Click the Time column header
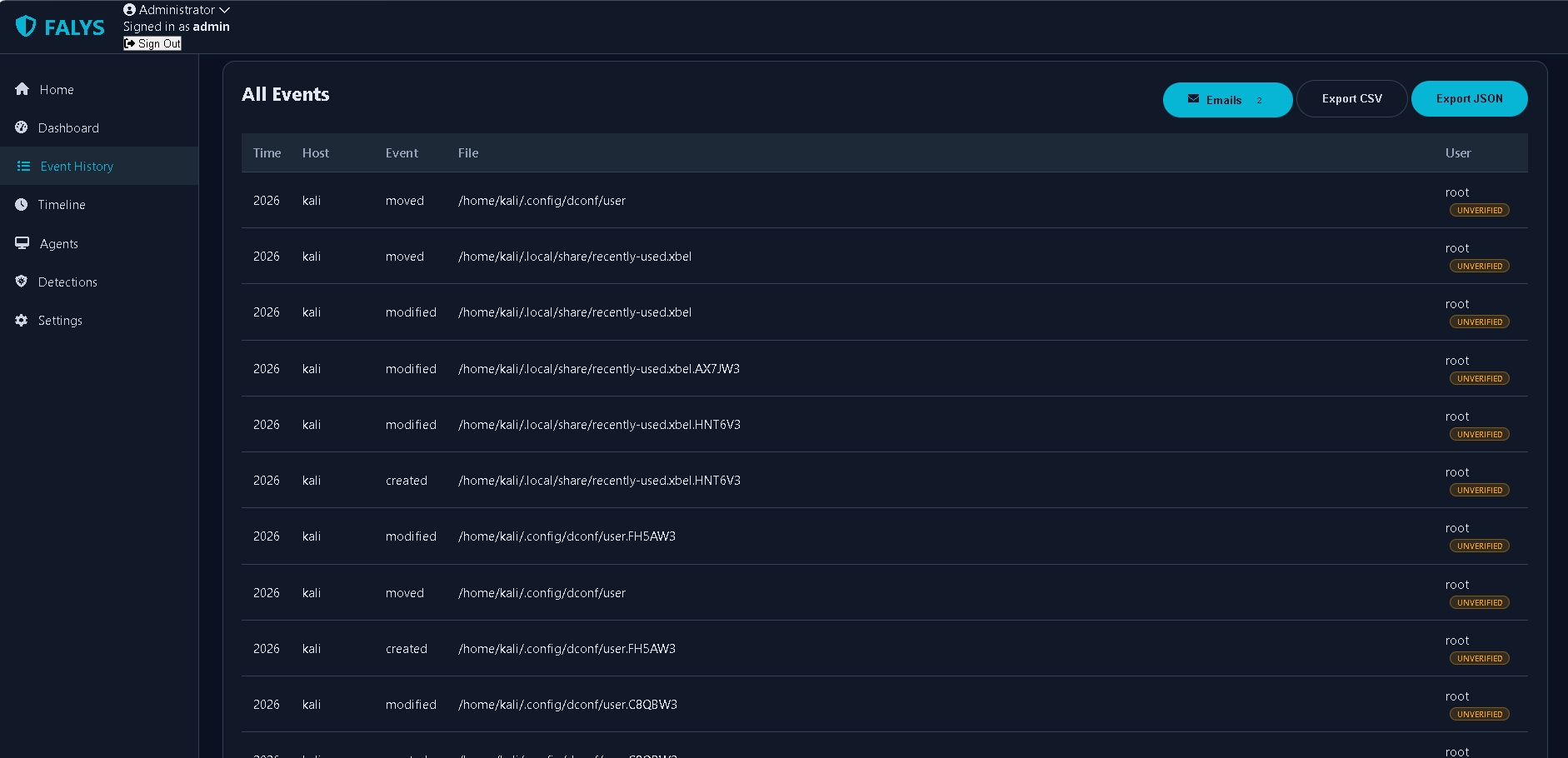Screen dimensions: 1568x758 (267, 152)
